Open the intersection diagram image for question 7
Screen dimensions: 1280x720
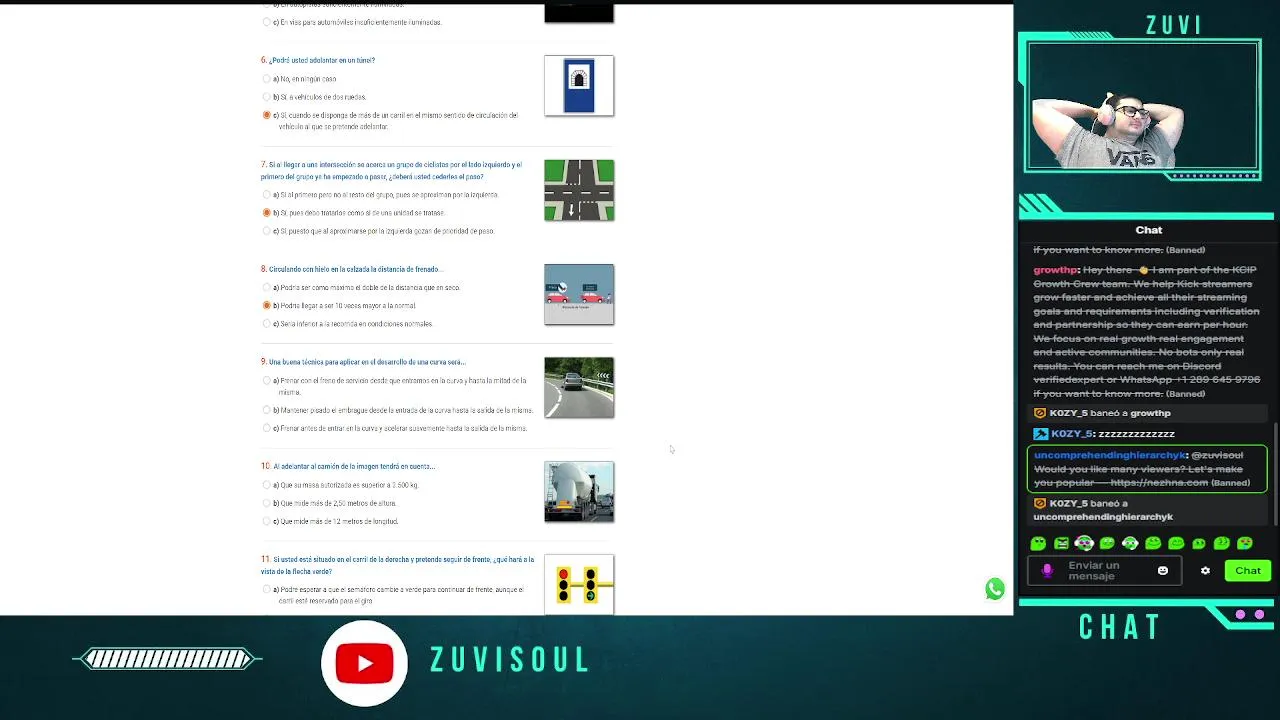(579, 190)
